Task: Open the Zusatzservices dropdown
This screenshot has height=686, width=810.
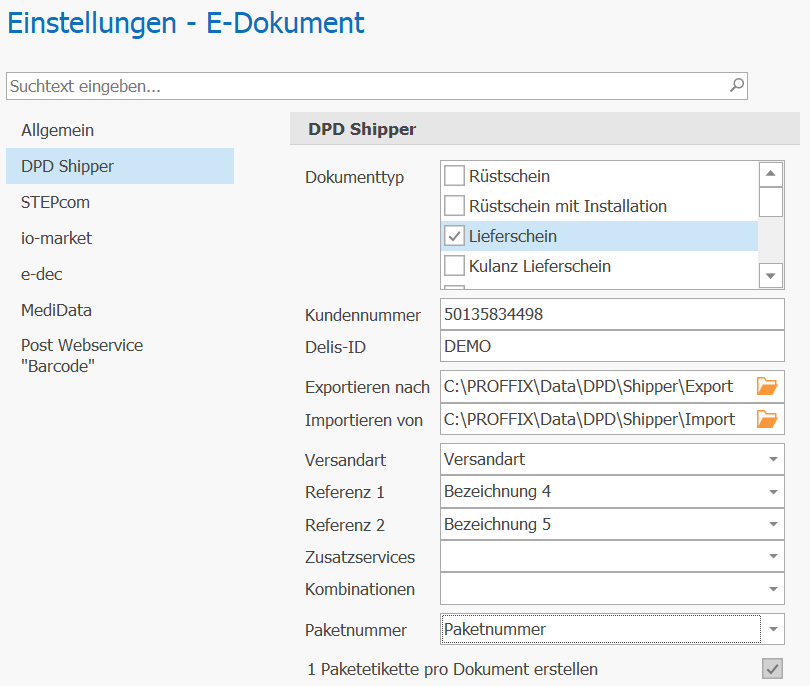Action: [773, 556]
